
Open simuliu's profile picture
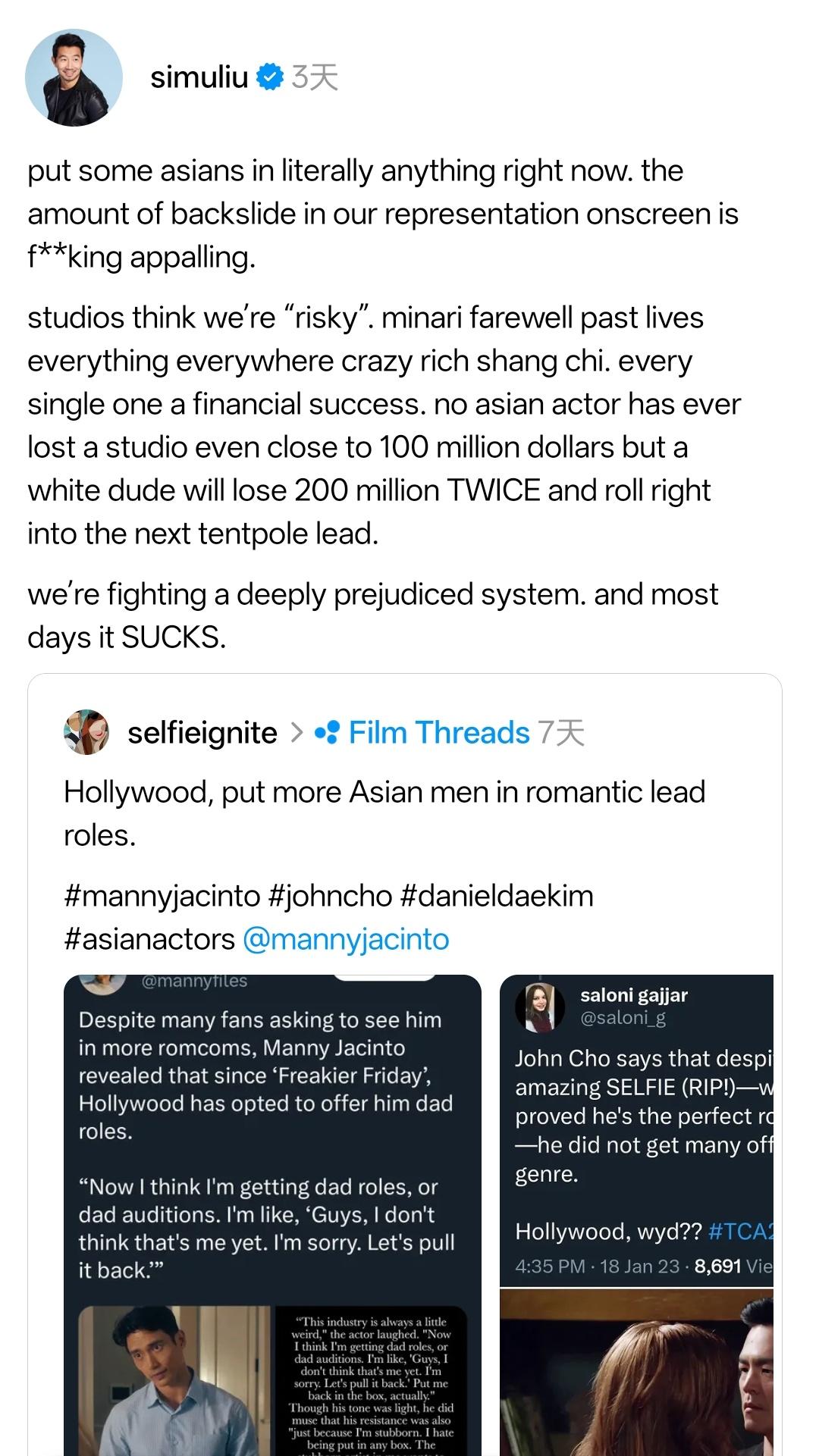74,77
